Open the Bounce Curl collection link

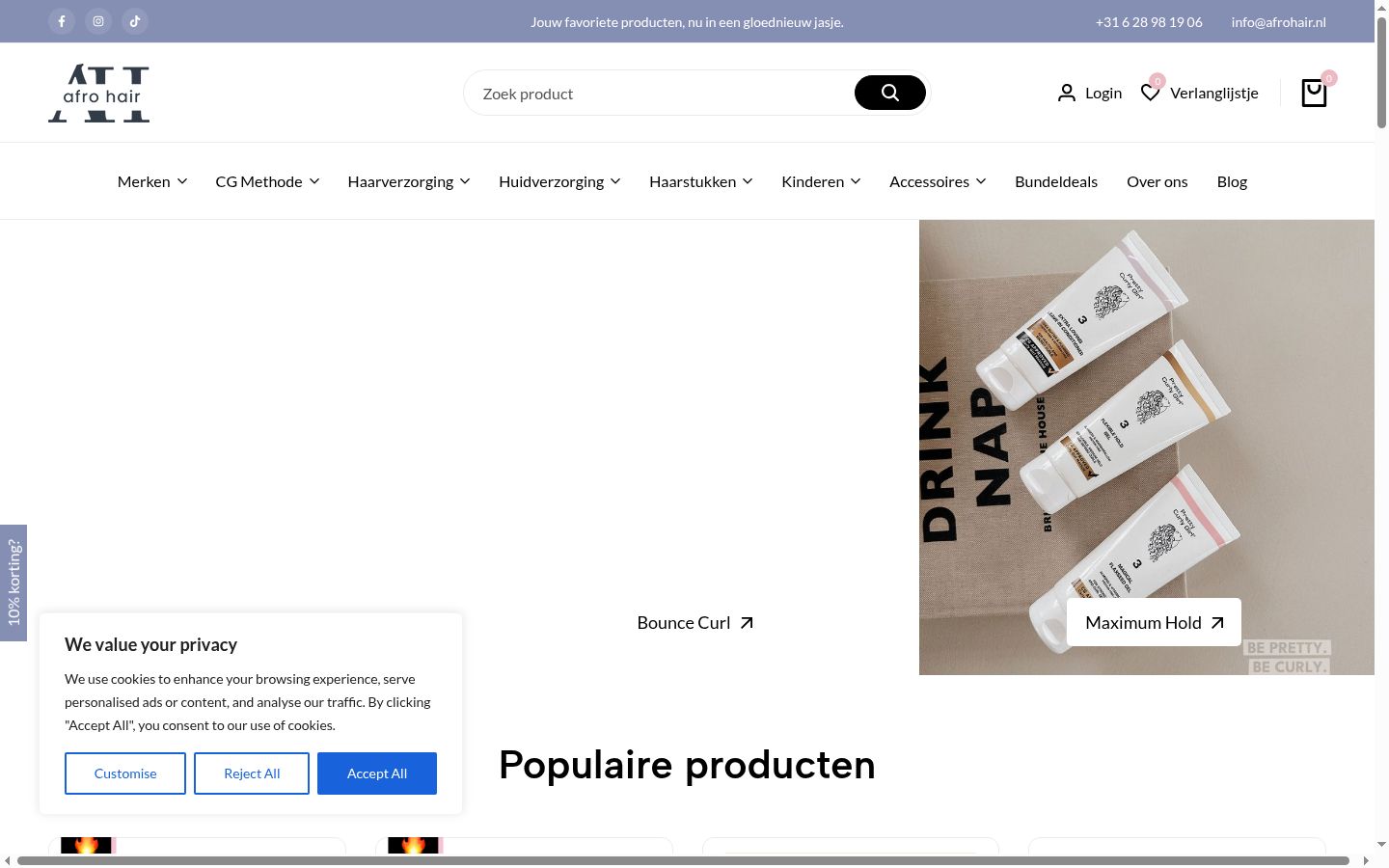(x=694, y=623)
